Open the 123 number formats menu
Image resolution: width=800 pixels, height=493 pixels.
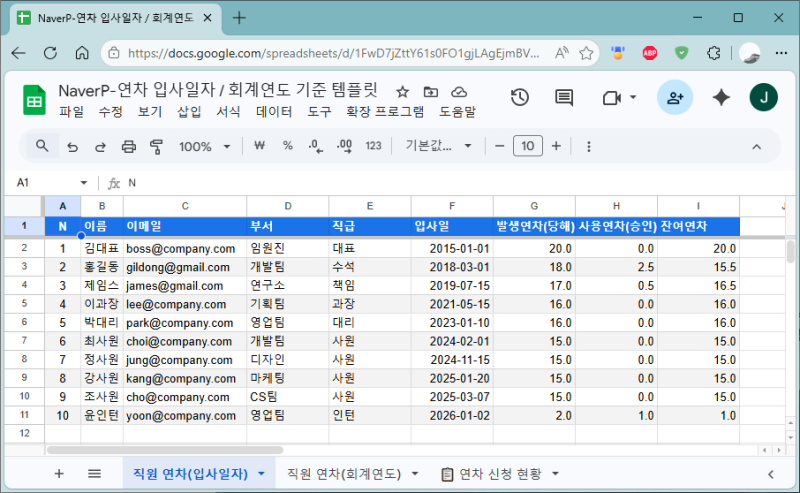pos(373,146)
